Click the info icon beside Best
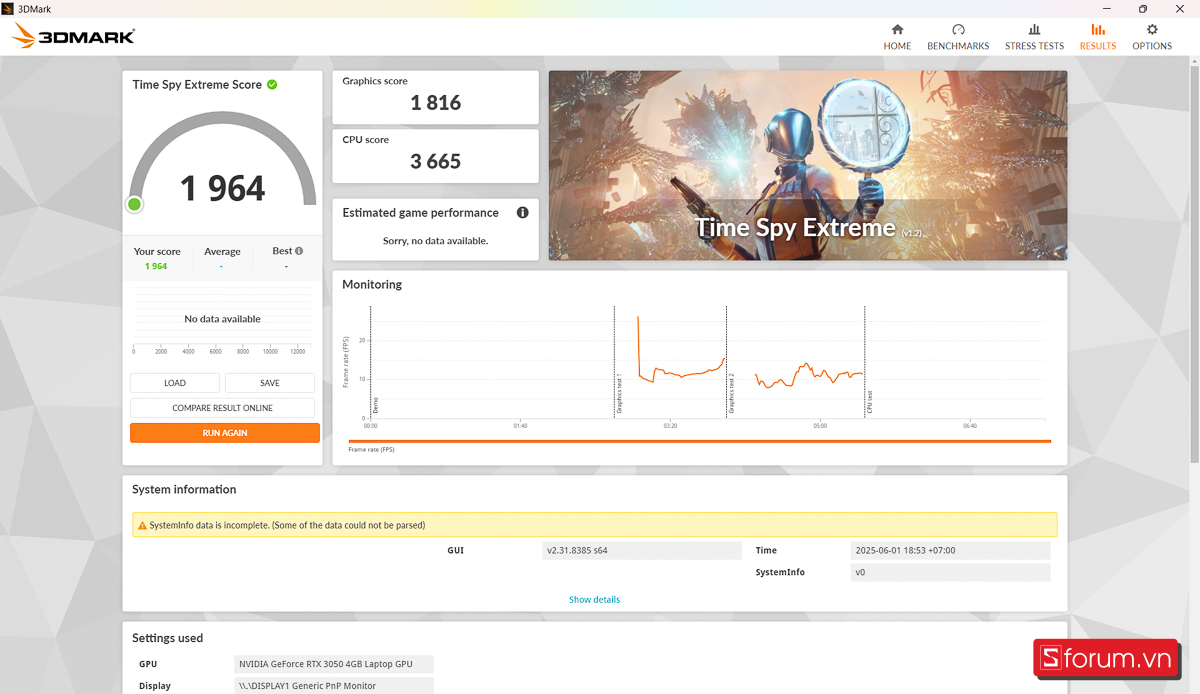1200x694 pixels. tap(299, 251)
